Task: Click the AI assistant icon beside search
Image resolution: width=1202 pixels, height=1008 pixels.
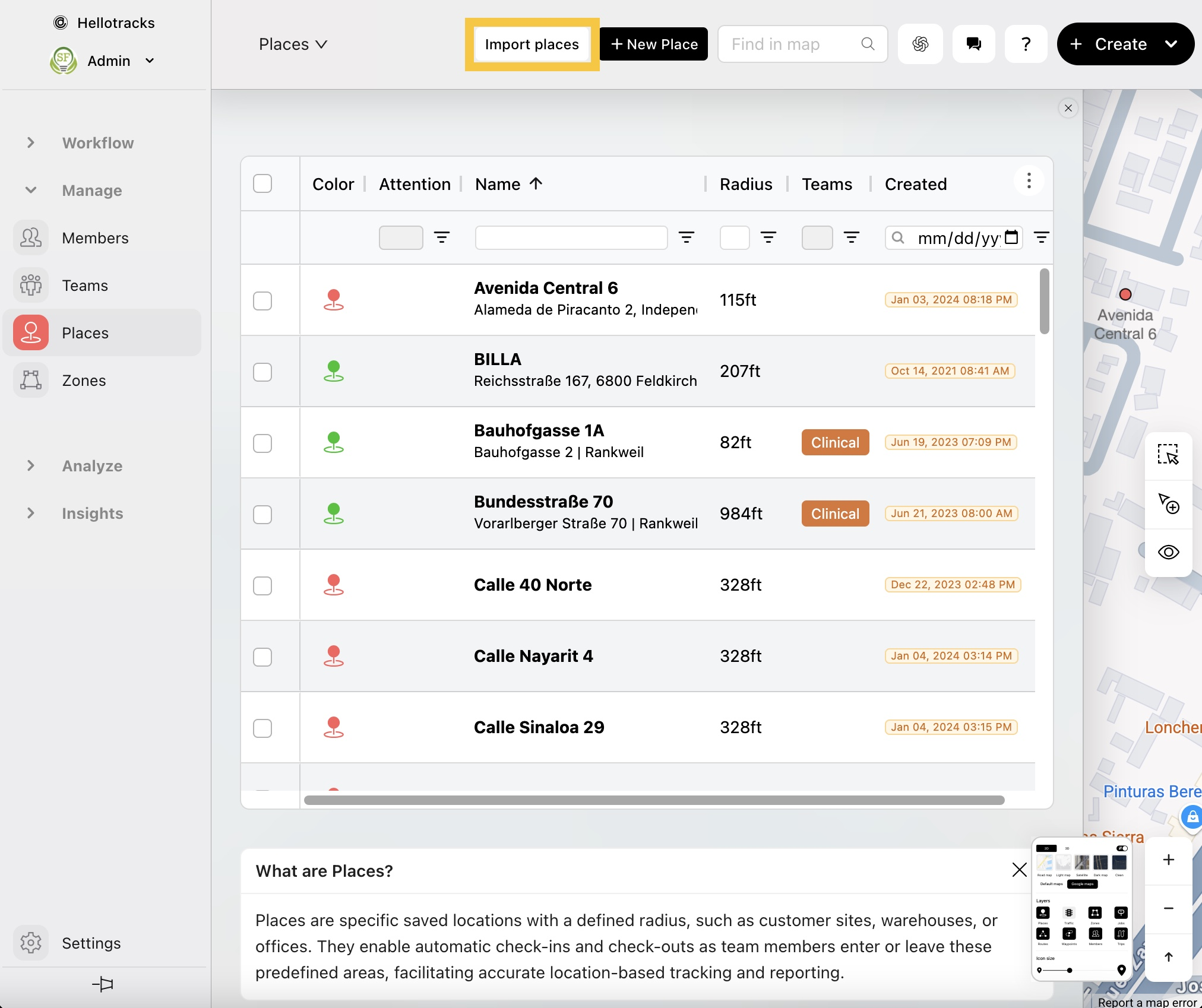Action: [920, 44]
